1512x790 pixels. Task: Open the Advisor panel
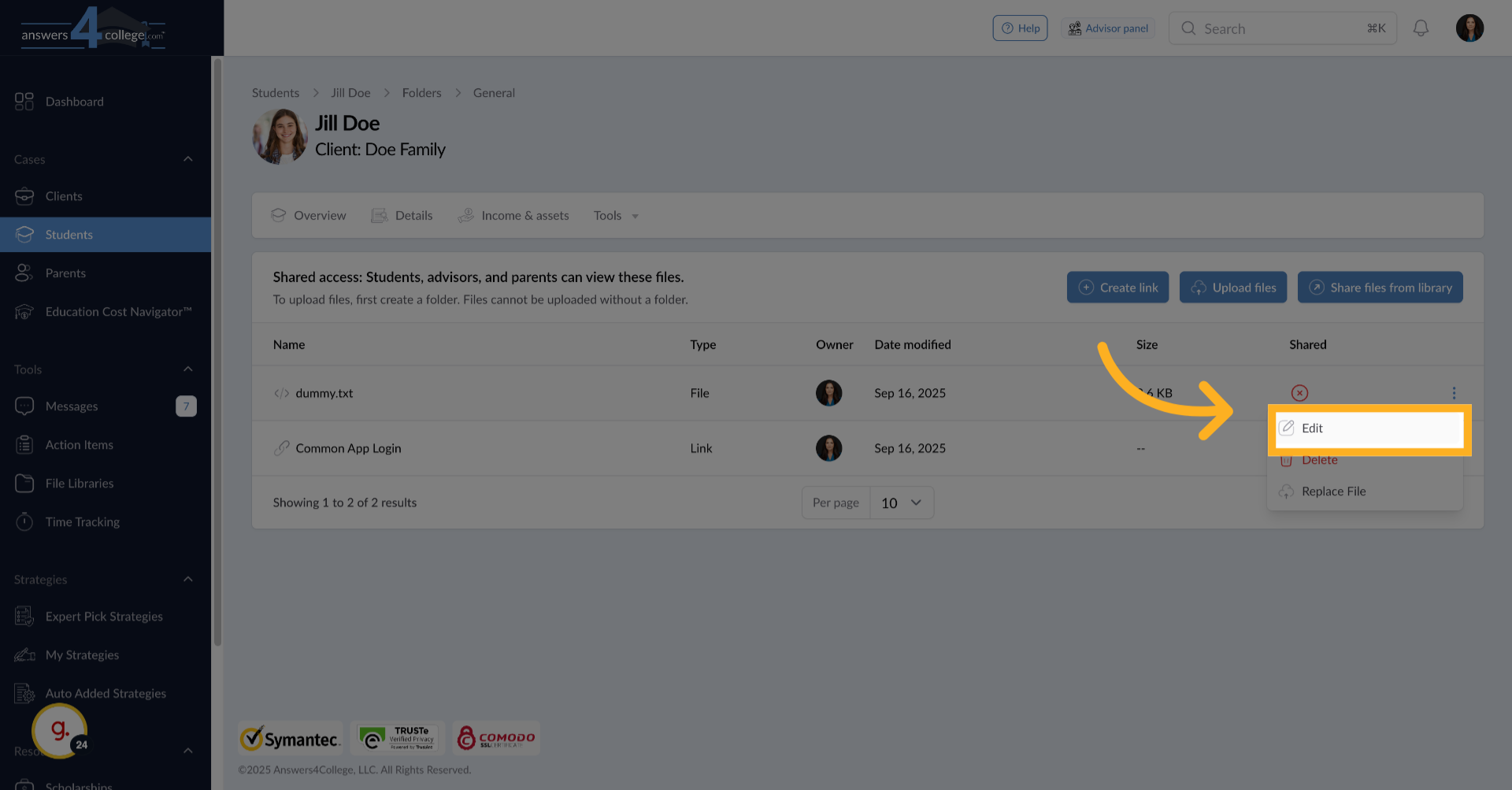pyautogui.click(x=1108, y=28)
